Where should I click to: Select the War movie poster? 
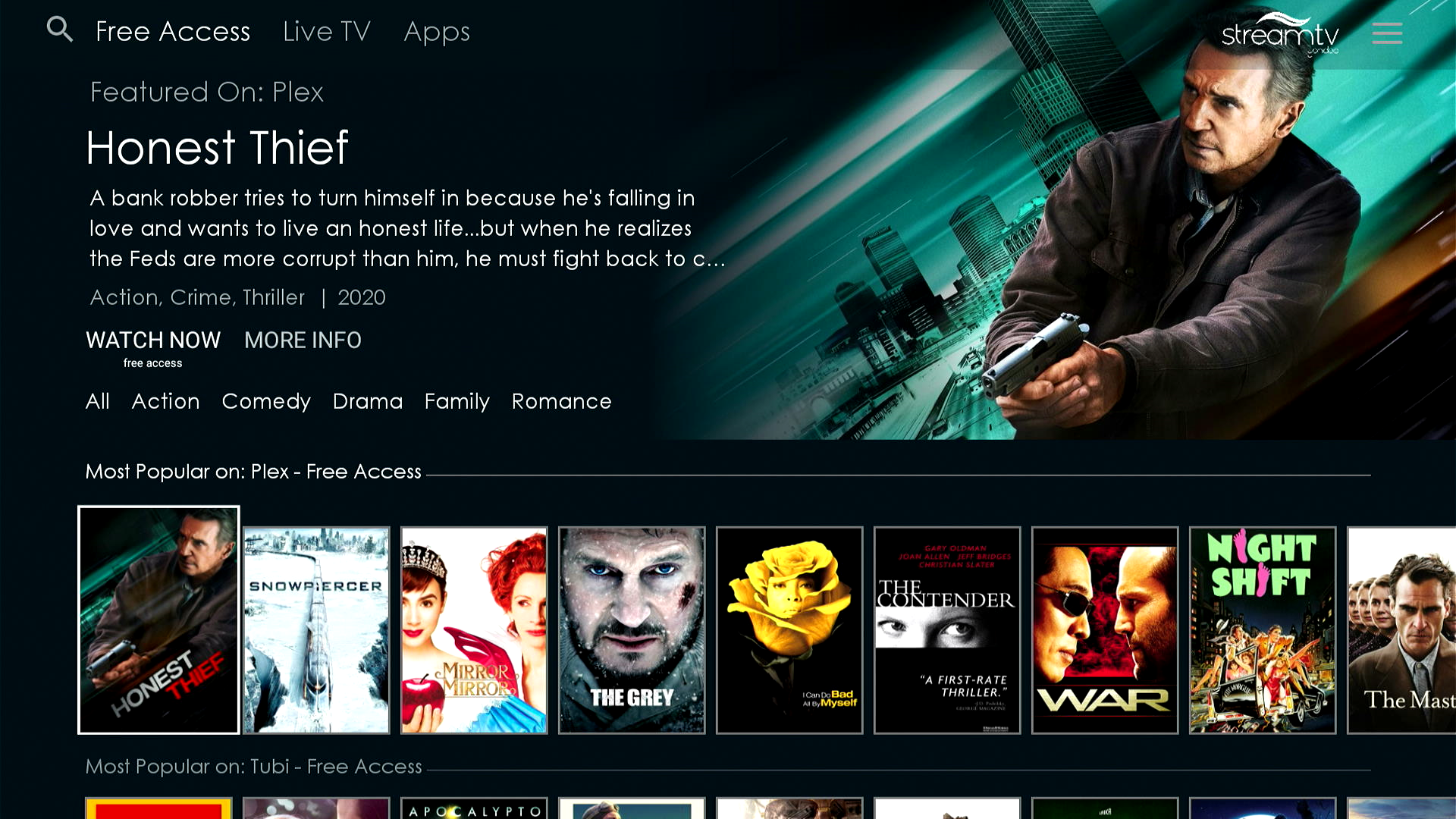click(x=1105, y=630)
